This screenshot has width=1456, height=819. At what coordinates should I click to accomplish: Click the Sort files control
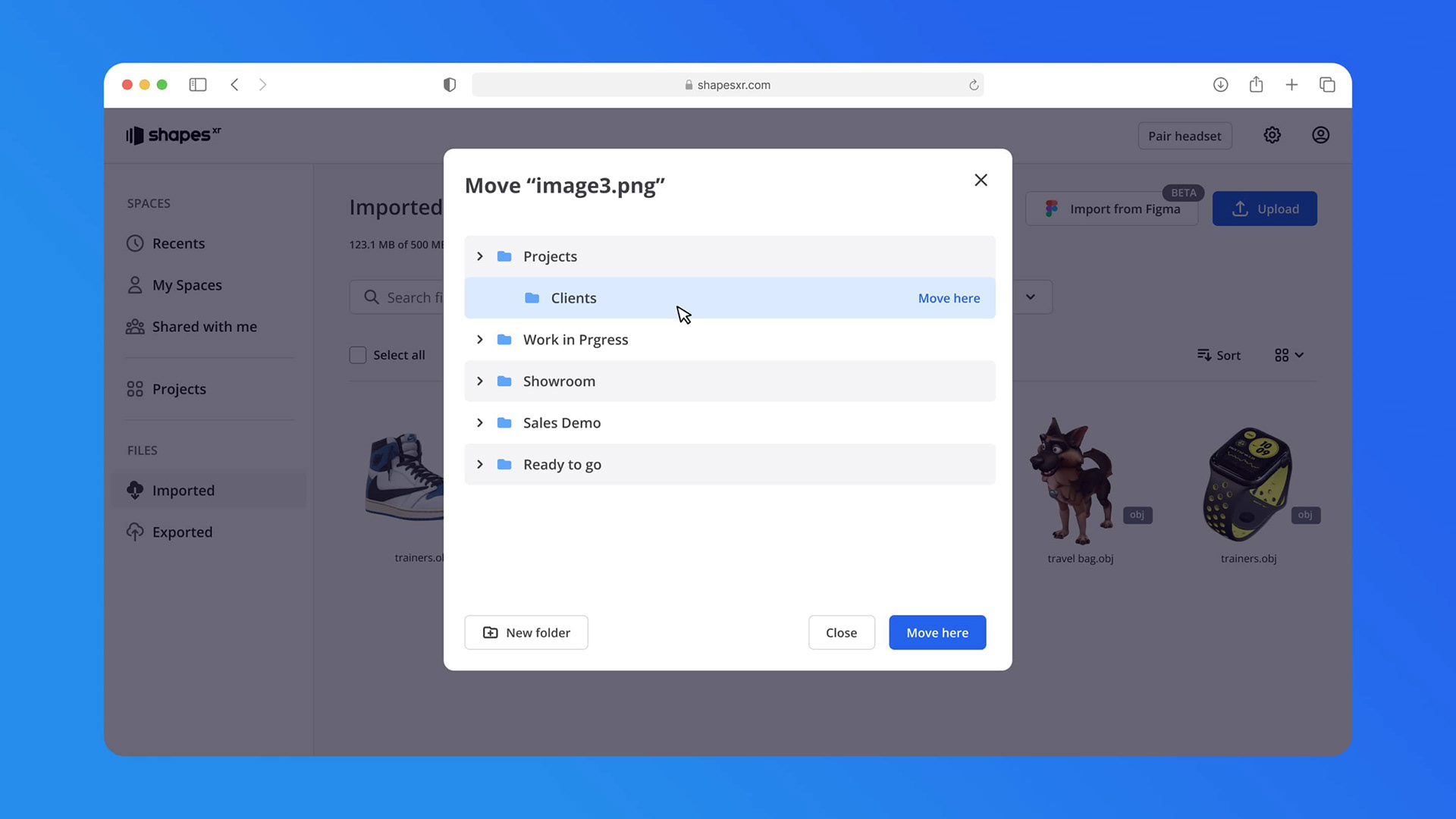[x=1219, y=355]
